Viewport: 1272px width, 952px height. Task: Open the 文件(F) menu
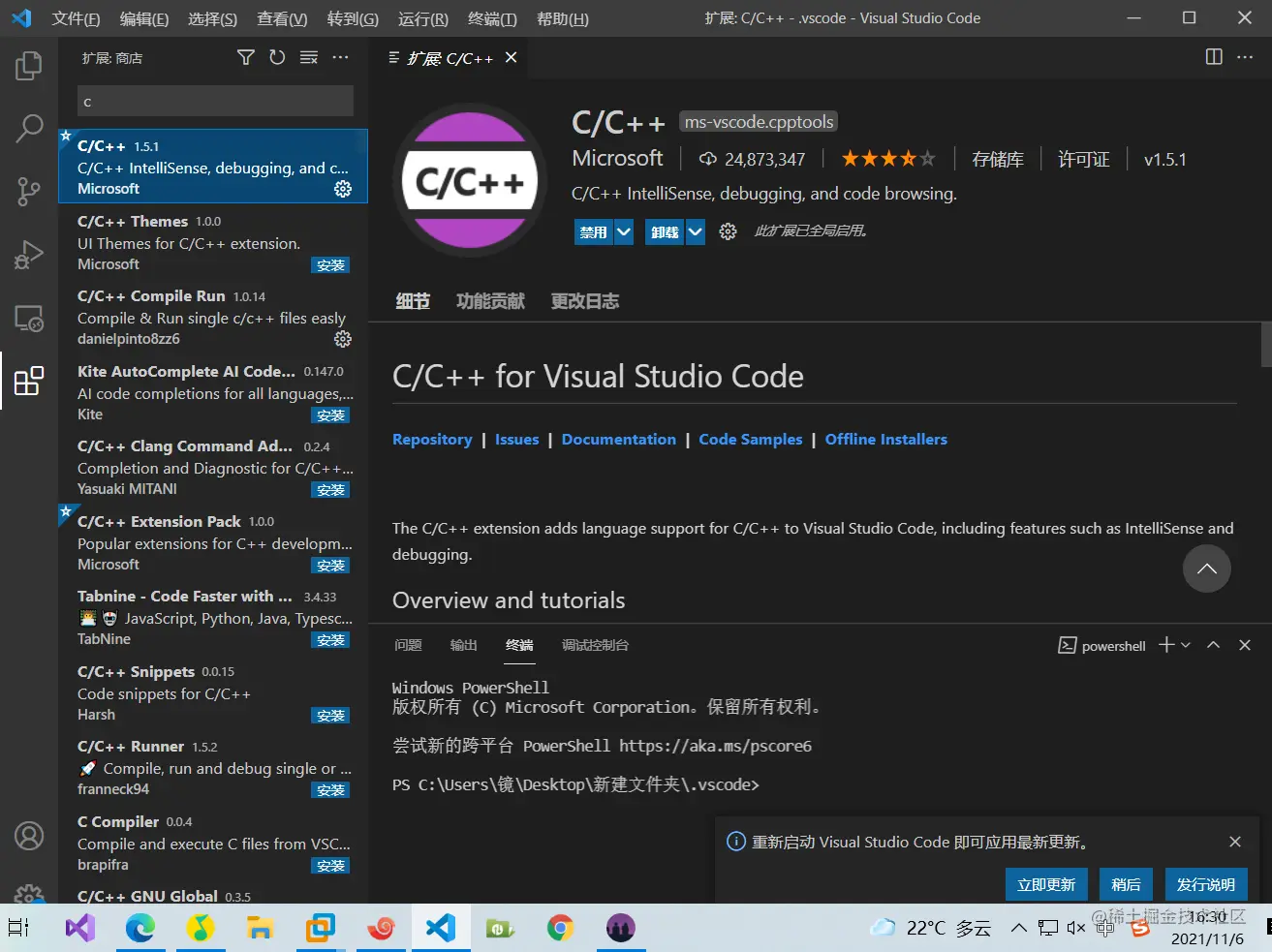point(76,18)
